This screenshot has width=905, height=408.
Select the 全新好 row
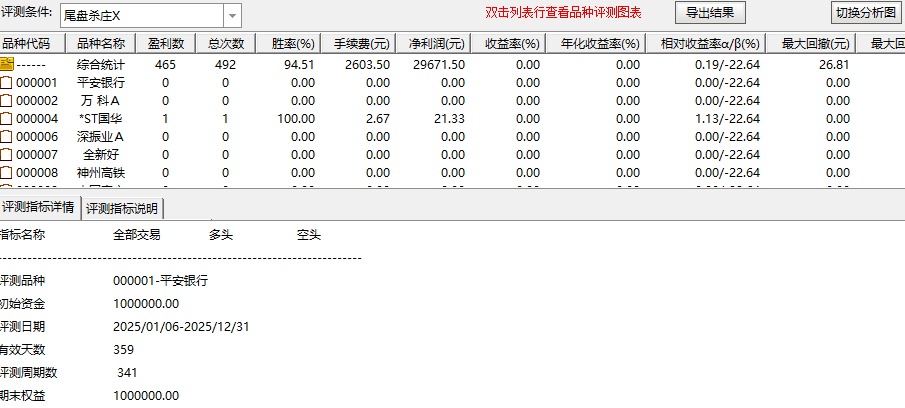pos(100,155)
